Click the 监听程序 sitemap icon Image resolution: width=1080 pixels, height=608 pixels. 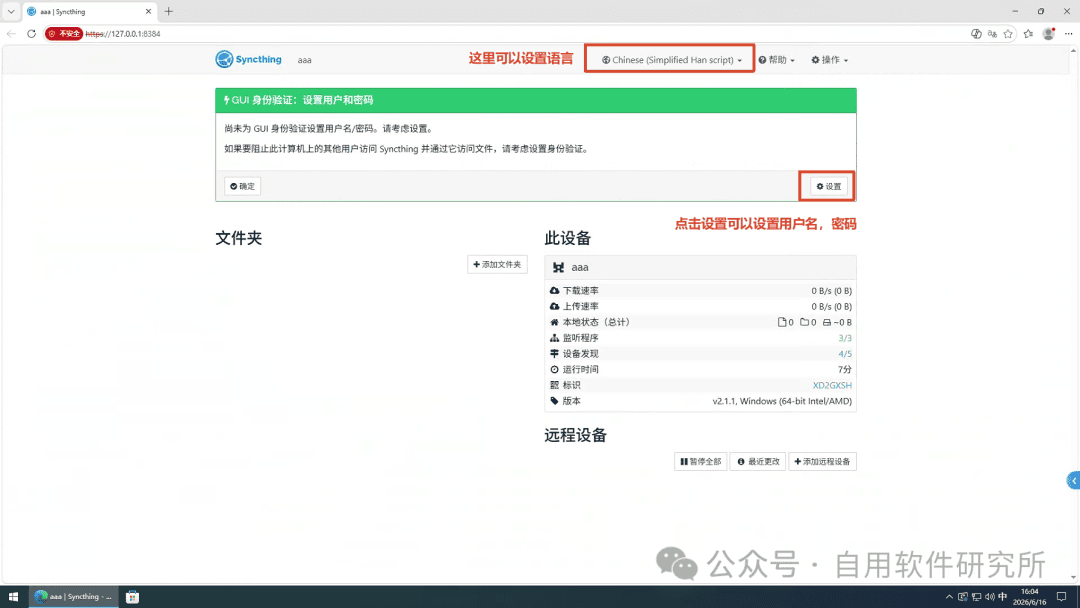coord(554,338)
